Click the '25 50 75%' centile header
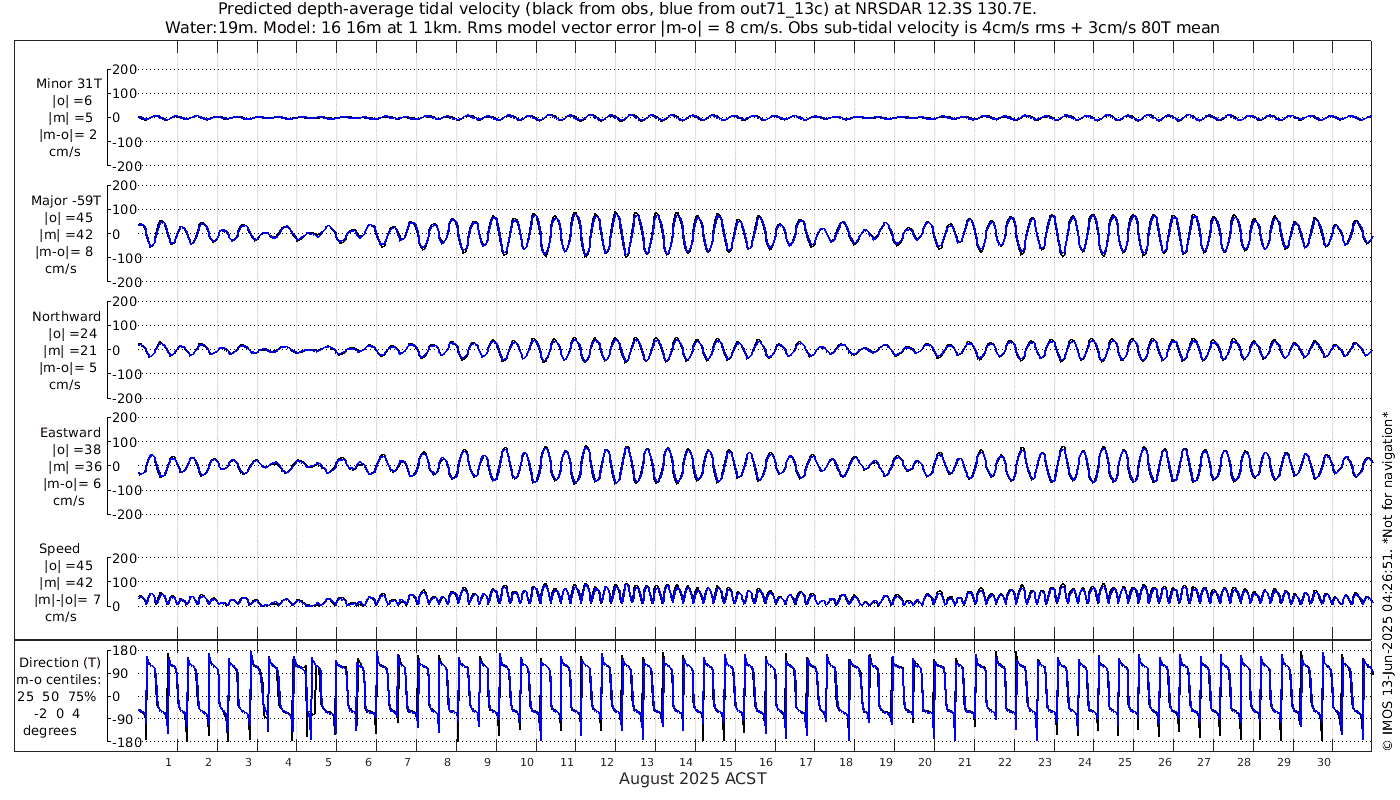The width and height of the screenshot is (1400, 800). click(x=58, y=696)
